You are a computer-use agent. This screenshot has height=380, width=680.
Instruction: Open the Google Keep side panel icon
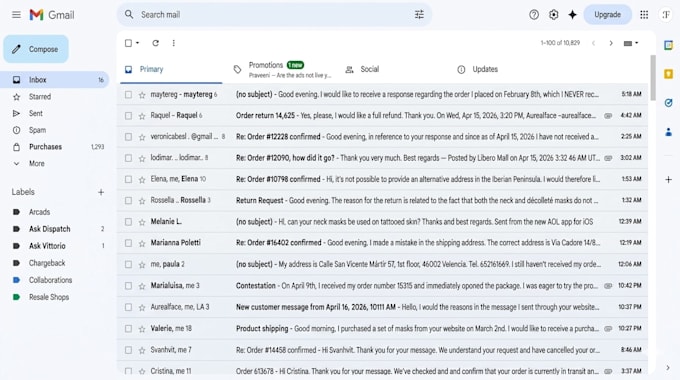[668, 74]
